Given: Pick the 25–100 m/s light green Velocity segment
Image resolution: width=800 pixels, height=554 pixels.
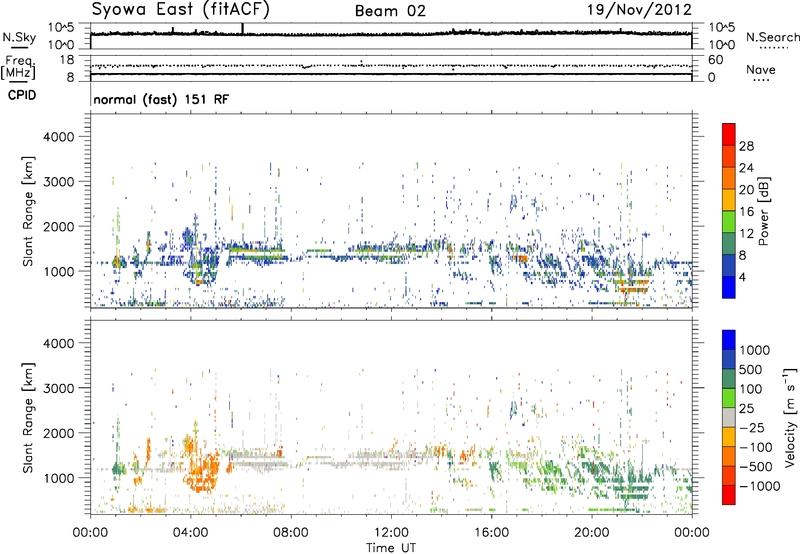Looking at the screenshot, I should tap(729, 398).
